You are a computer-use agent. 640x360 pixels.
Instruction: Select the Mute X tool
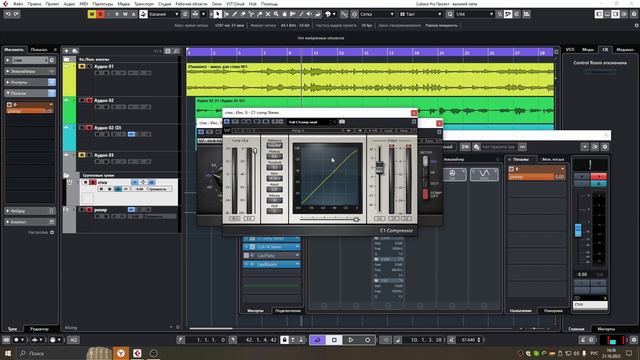(268, 14)
